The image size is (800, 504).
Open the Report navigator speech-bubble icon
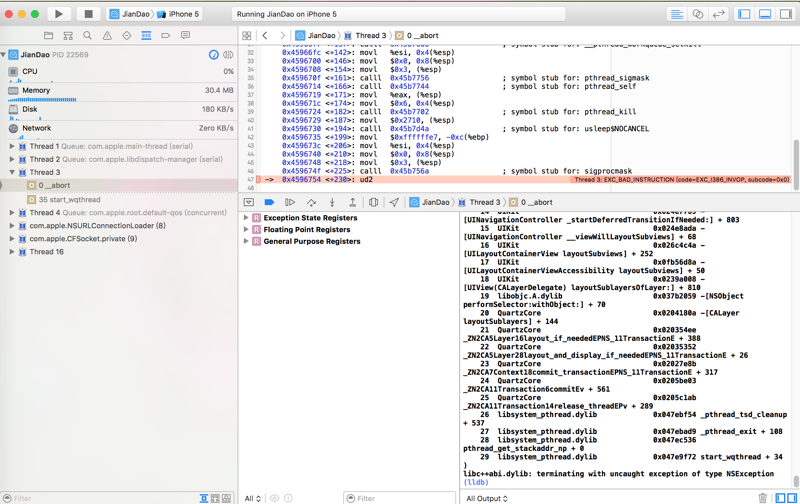pos(185,35)
